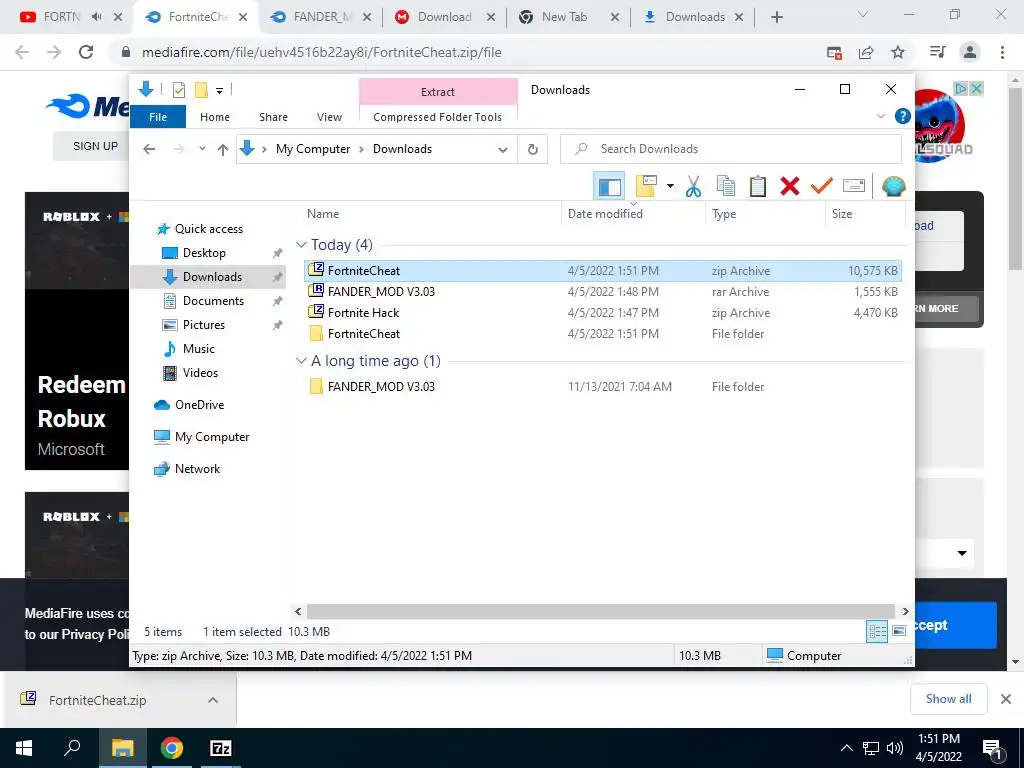Click the Refresh button beside address bar
Image resolution: width=1024 pixels, height=768 pixels.
[x=533, y=150]
